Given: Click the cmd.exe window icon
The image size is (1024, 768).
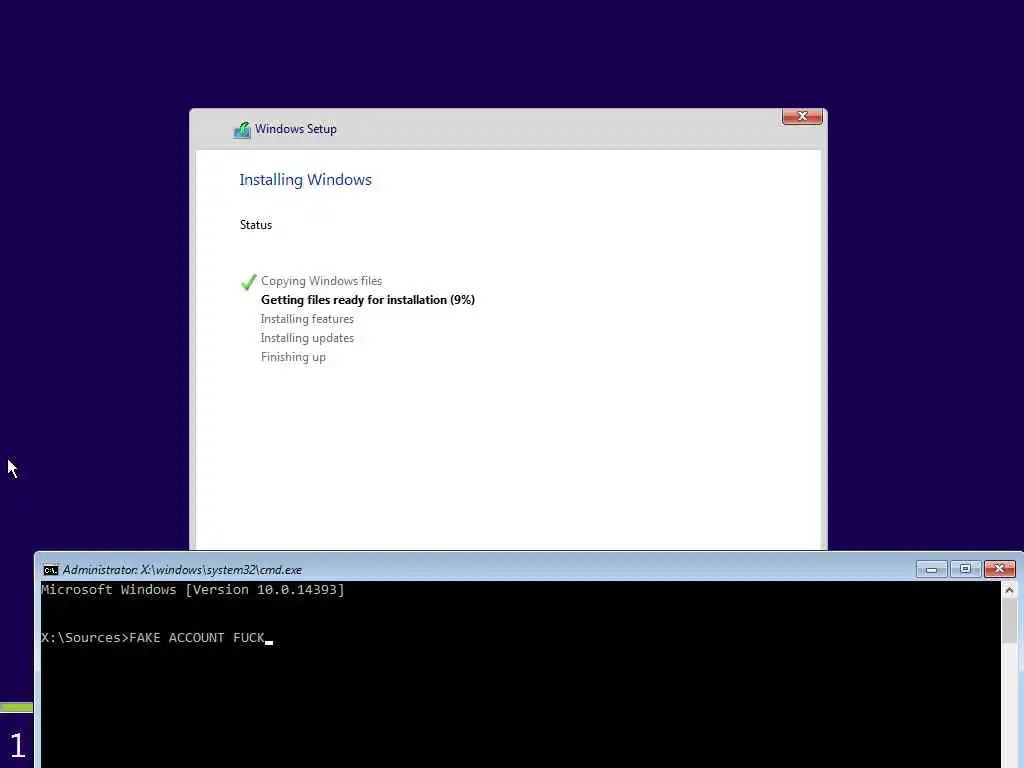Looking at the screenshot, I should [50, 570].
